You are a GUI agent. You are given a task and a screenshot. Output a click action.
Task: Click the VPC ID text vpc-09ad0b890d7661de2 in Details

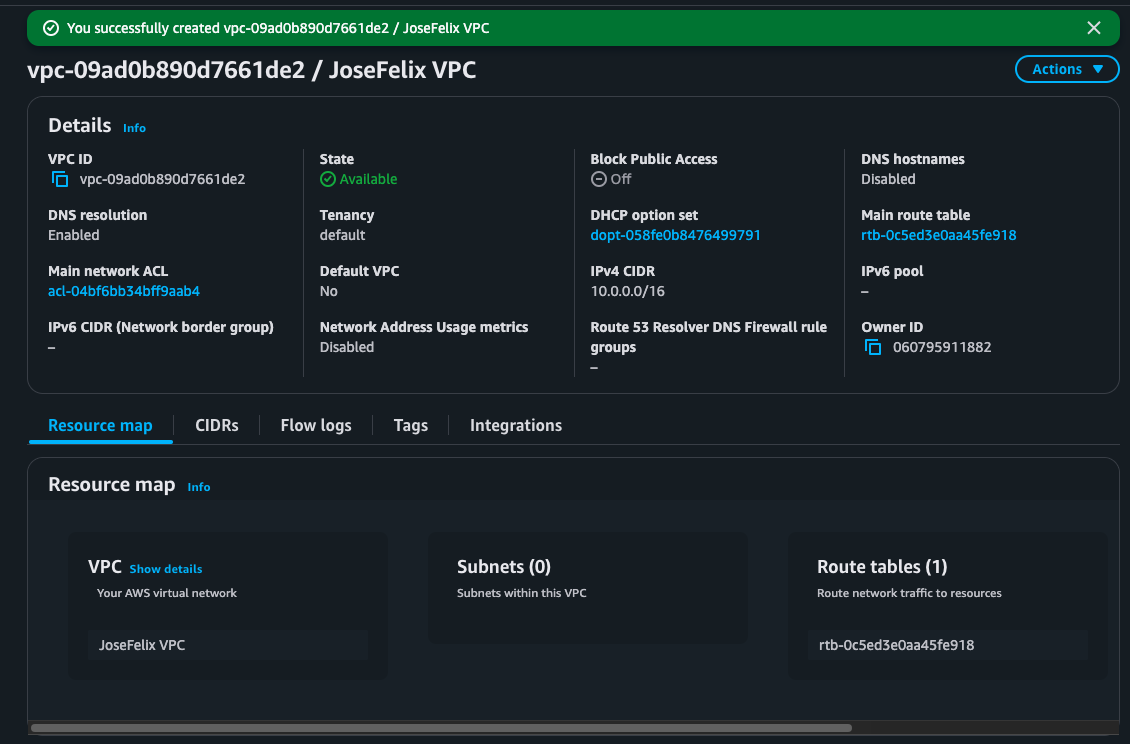coord(162,179)
